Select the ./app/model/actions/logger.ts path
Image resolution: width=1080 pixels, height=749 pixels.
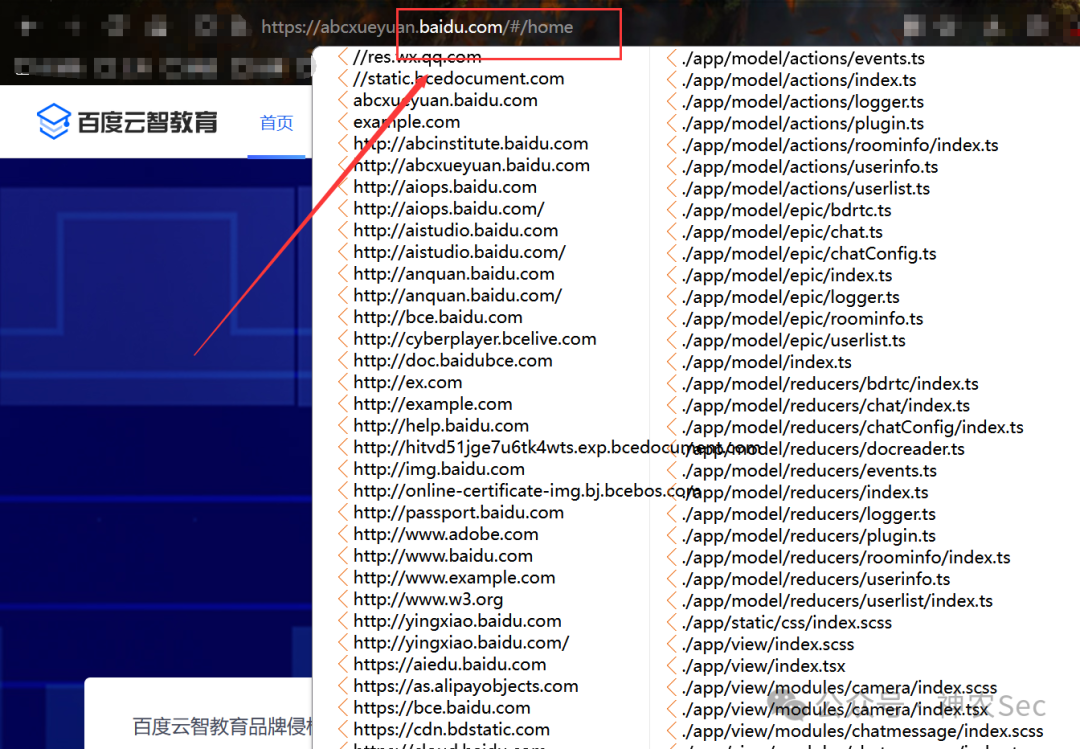coord(802,102)
